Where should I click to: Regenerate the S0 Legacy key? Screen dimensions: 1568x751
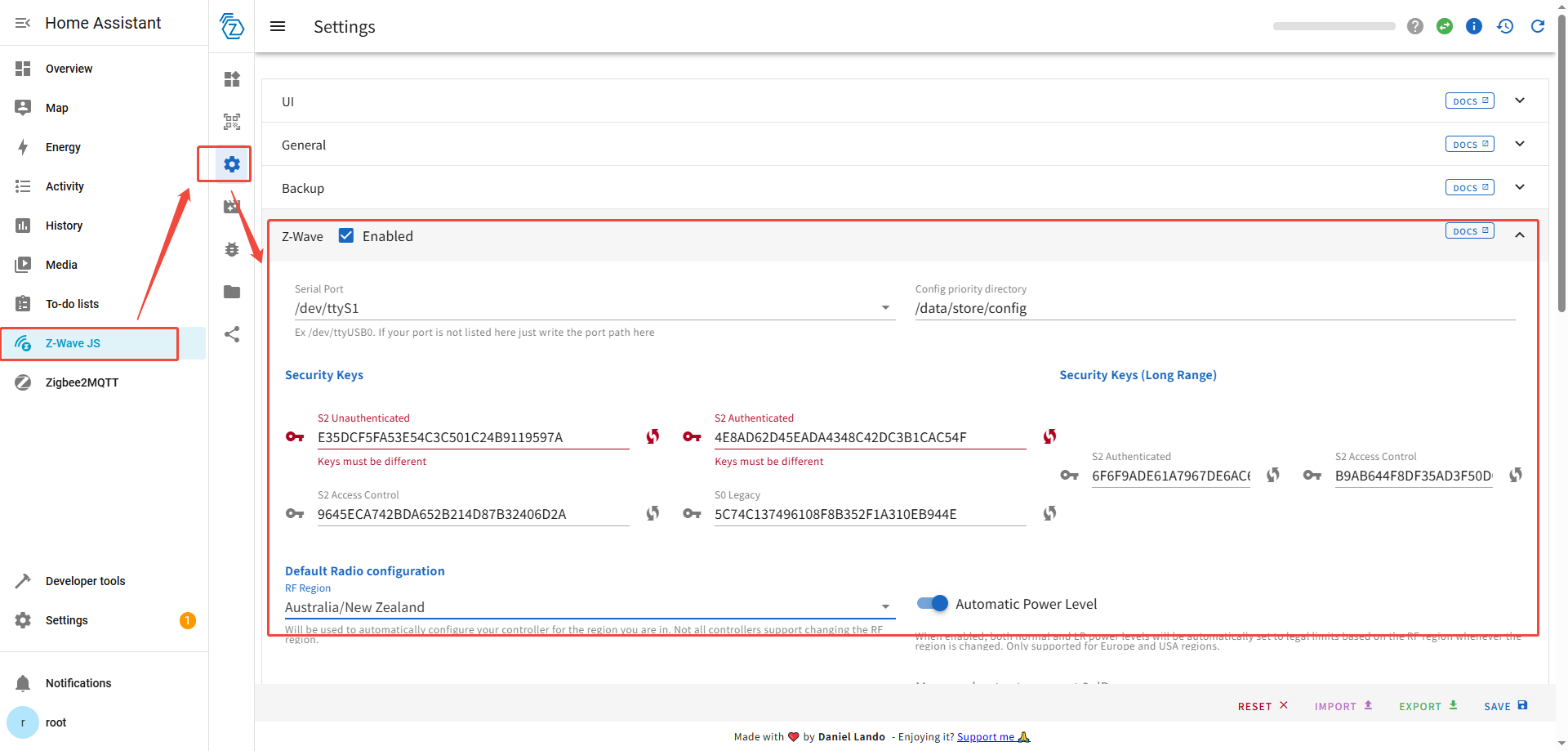click(x=1049, y=513)
